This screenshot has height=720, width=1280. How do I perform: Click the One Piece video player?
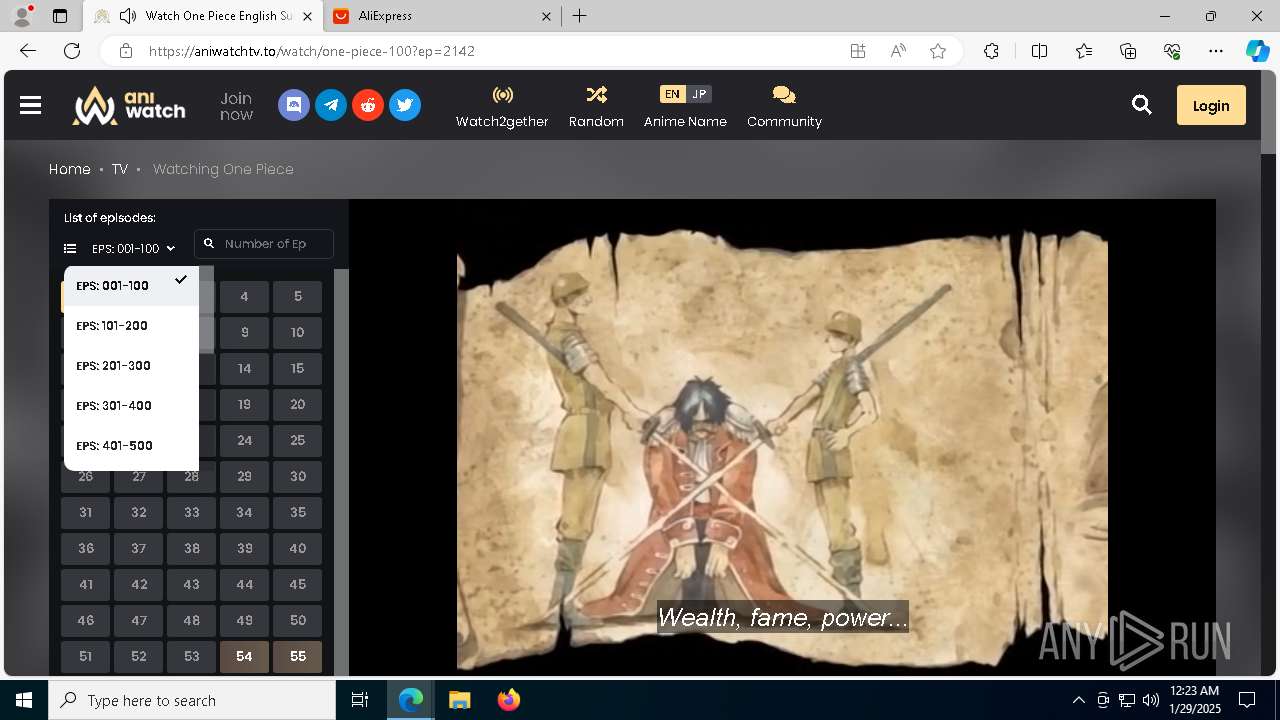coord(782,438)
